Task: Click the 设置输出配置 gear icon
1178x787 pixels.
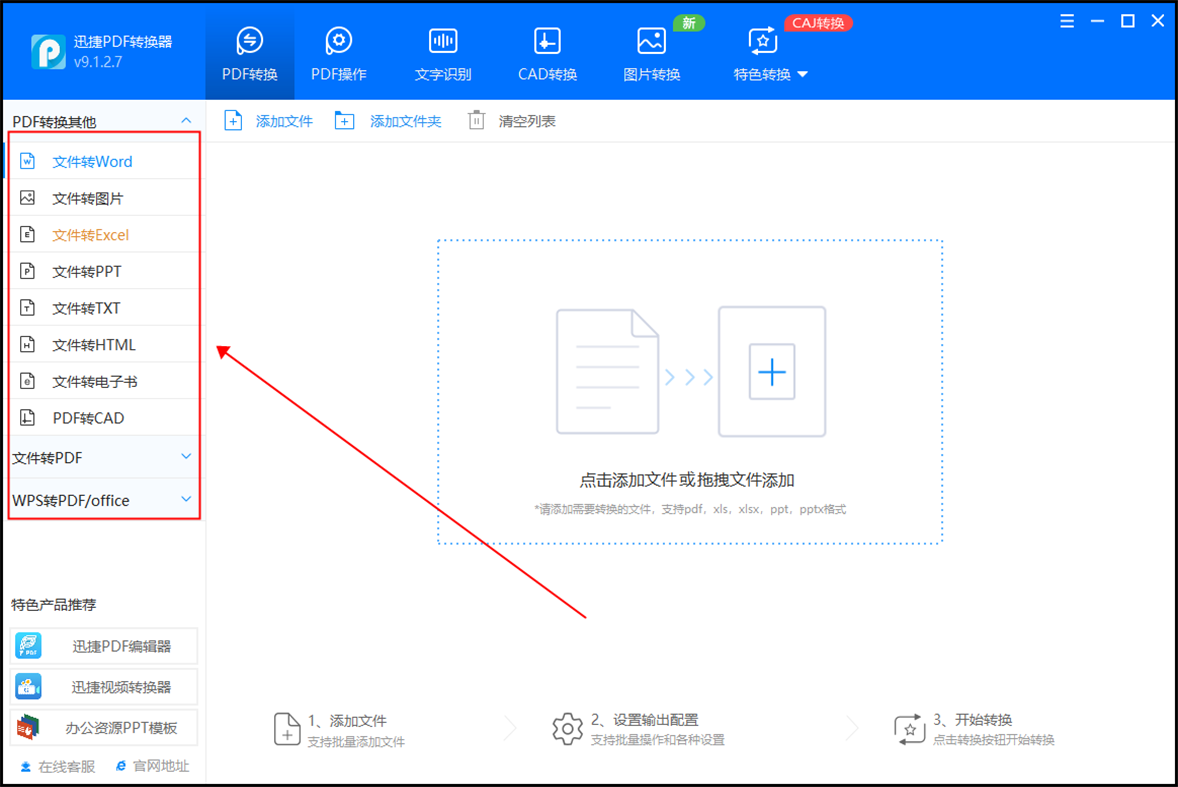Action: [567, 729]
